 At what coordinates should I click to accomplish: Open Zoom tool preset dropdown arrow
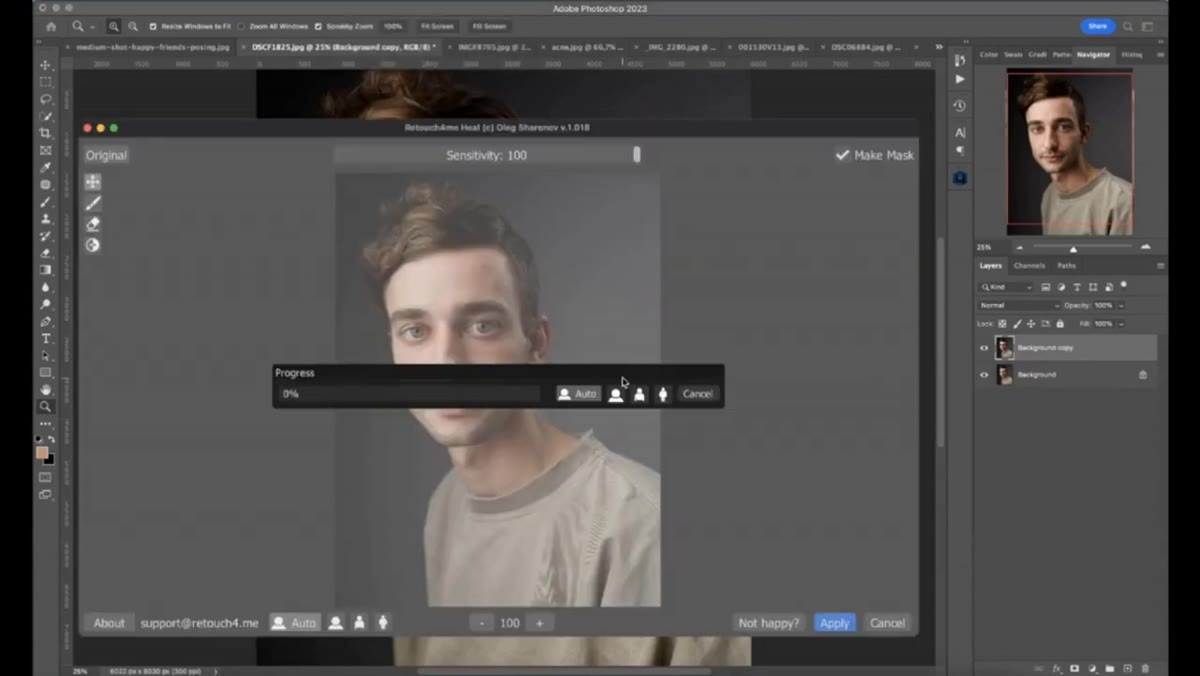(93, 26)
